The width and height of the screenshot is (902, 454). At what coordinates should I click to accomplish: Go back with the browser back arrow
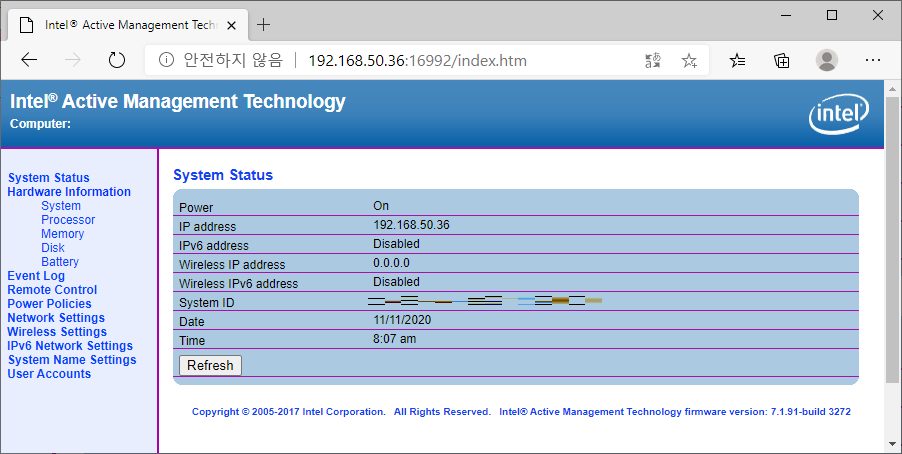click(29, 60)
